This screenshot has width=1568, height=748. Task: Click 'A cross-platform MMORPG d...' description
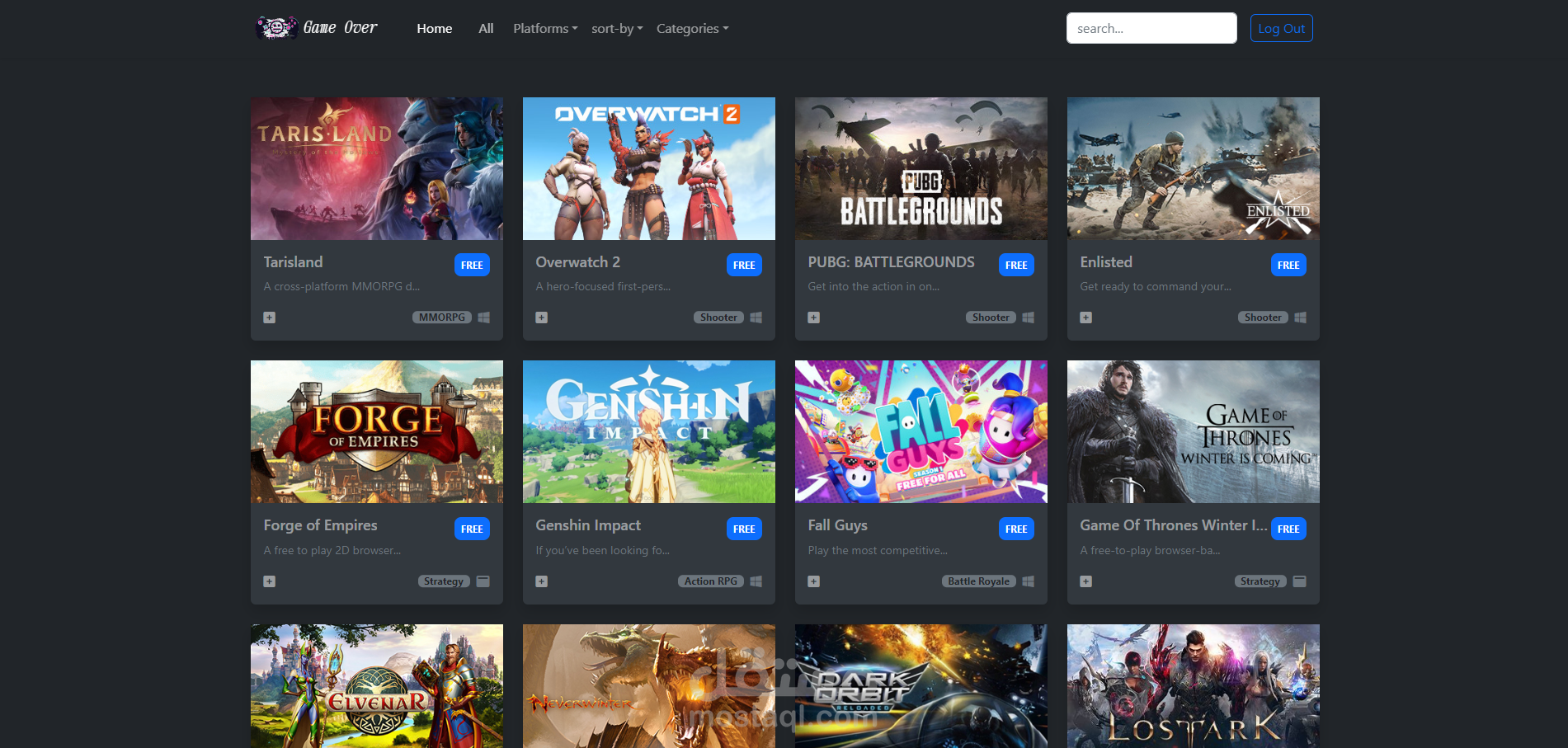pyautogui.click(x=341, y=286)
